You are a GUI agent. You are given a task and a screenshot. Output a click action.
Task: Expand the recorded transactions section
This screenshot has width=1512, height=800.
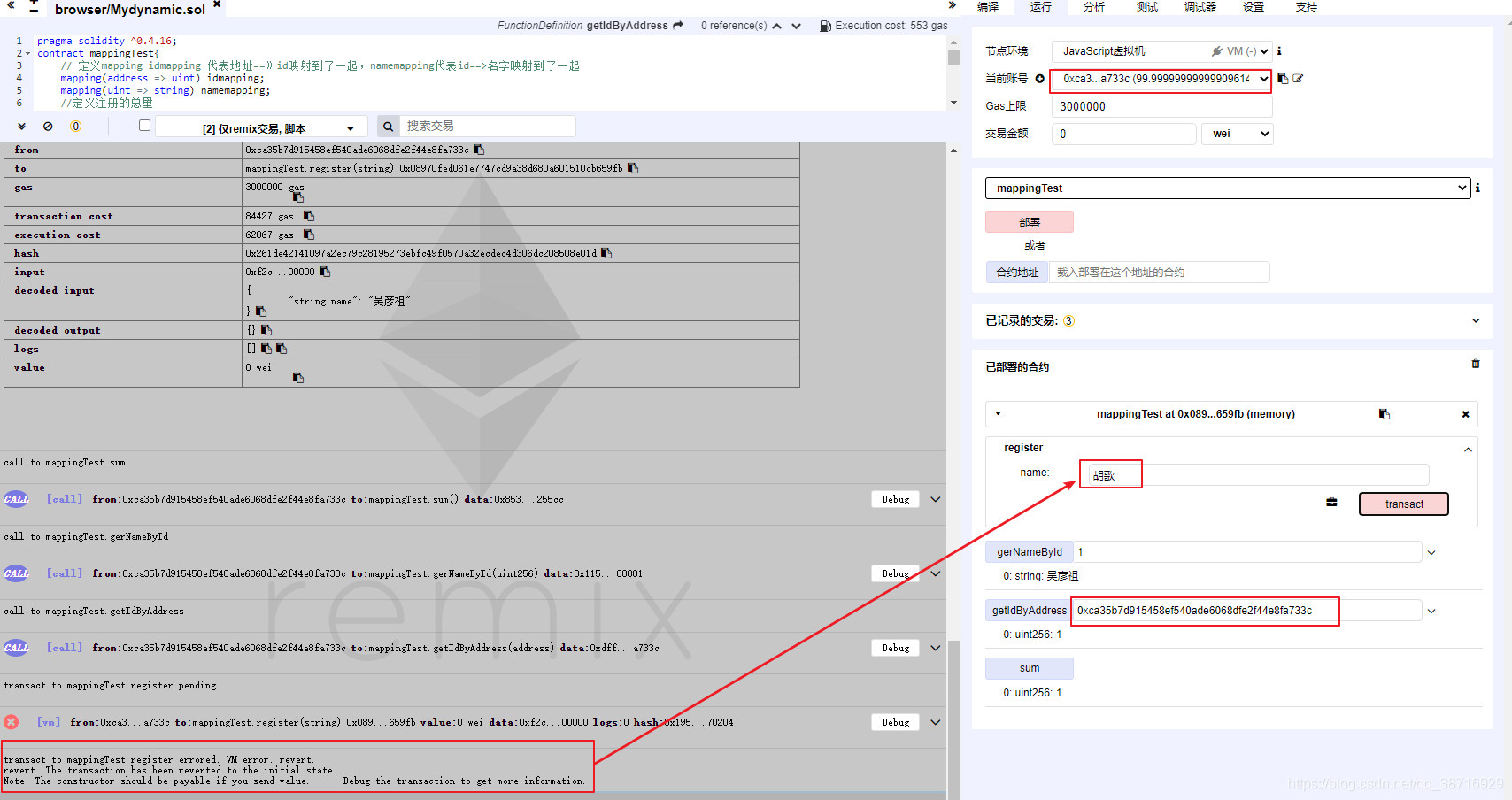[x=1476, y=320]
